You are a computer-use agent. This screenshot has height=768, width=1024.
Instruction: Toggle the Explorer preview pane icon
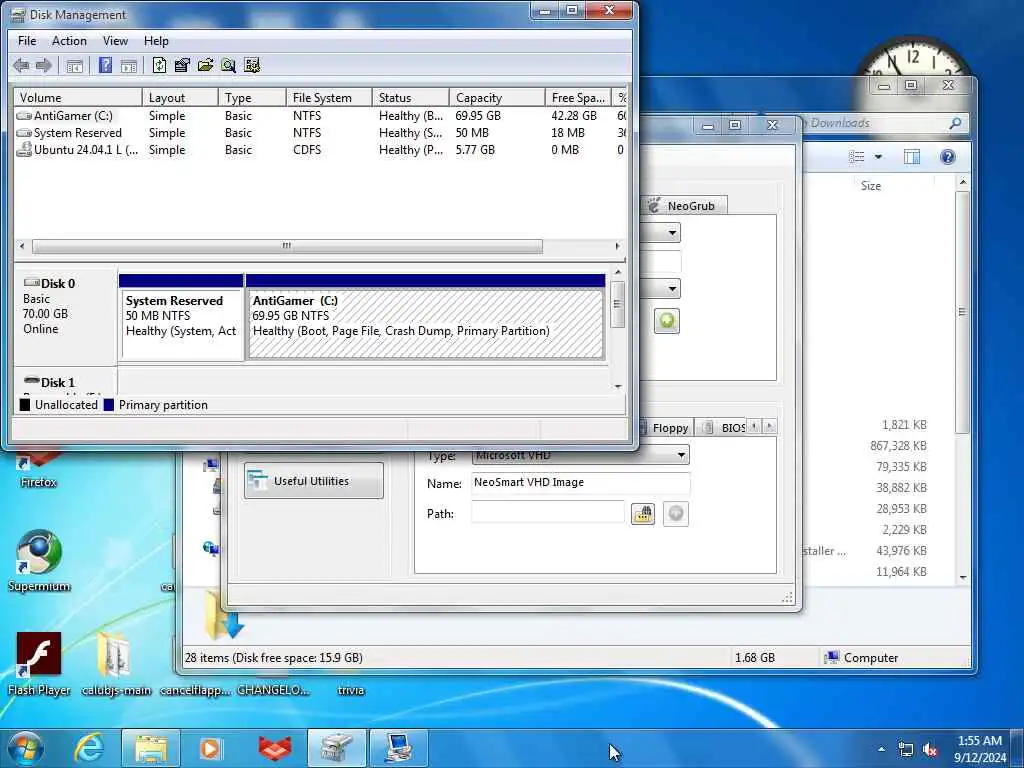point(912,157)
